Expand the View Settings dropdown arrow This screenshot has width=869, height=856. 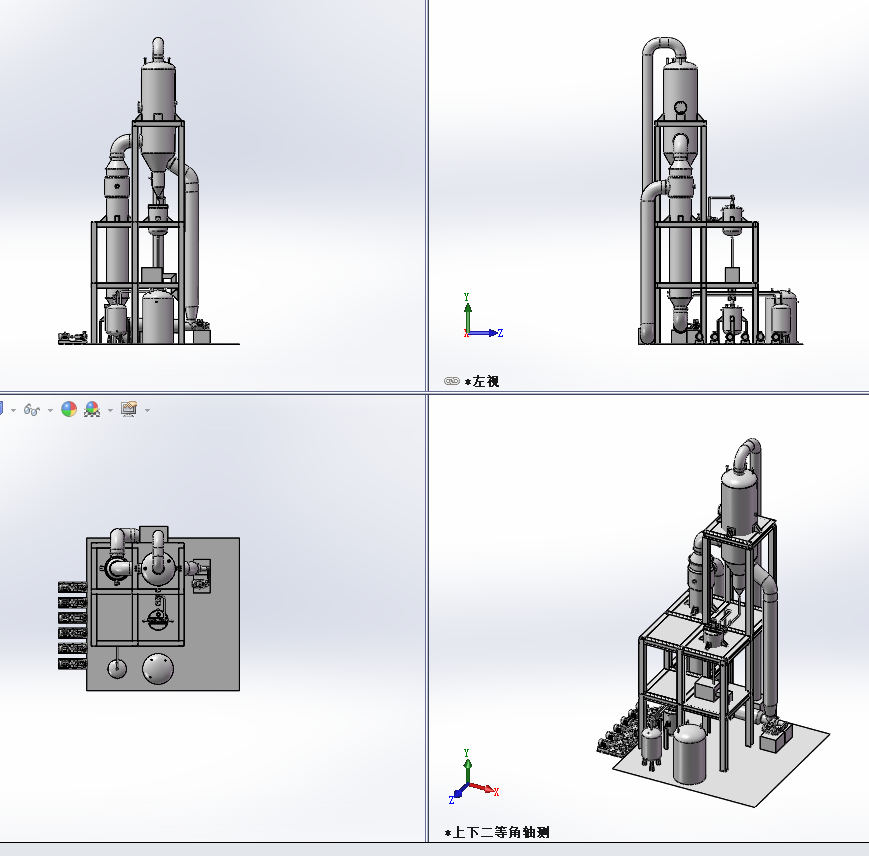pos(147,411)
